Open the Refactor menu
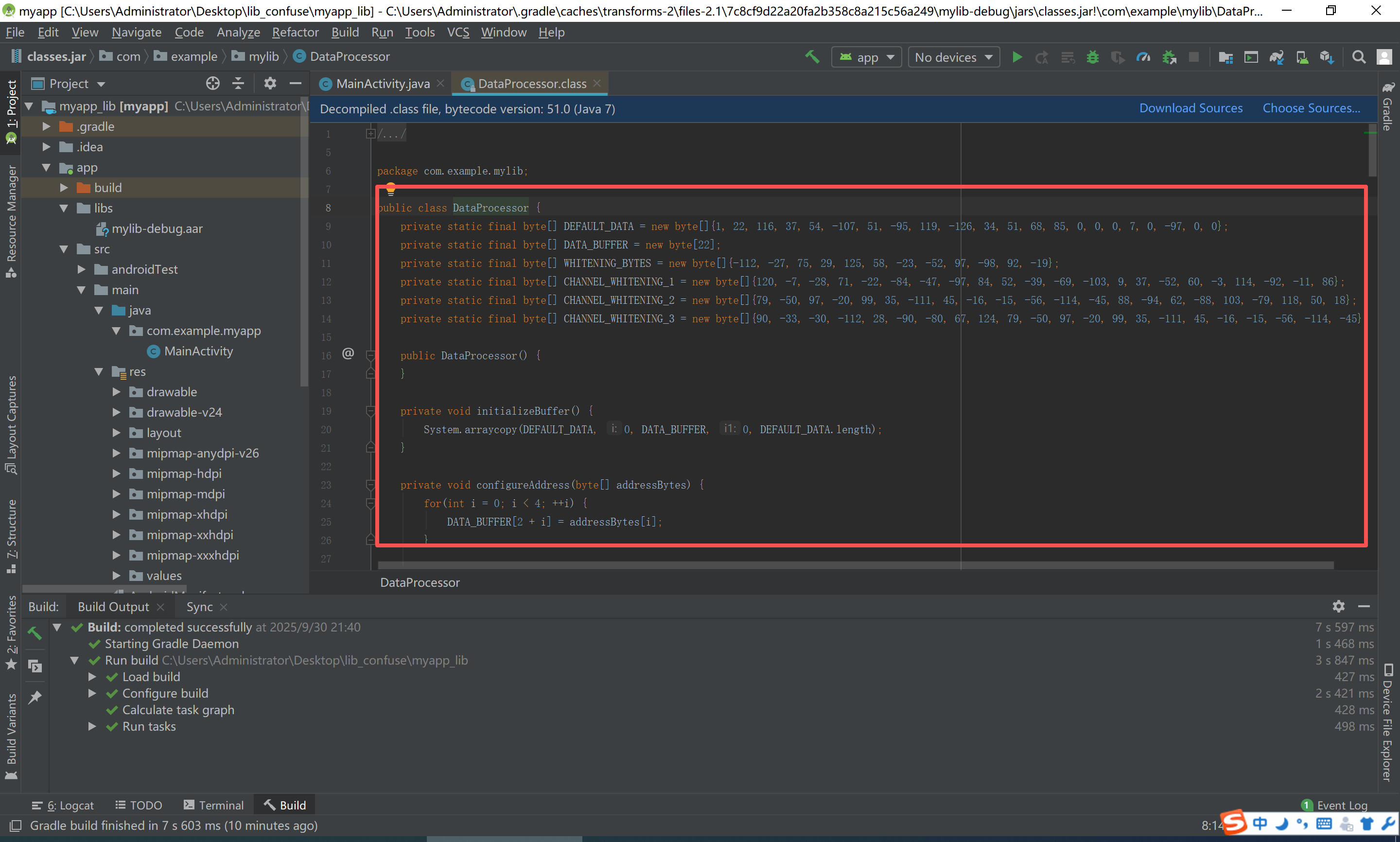This screenshot has width=1400, height=842. (295, 33)
